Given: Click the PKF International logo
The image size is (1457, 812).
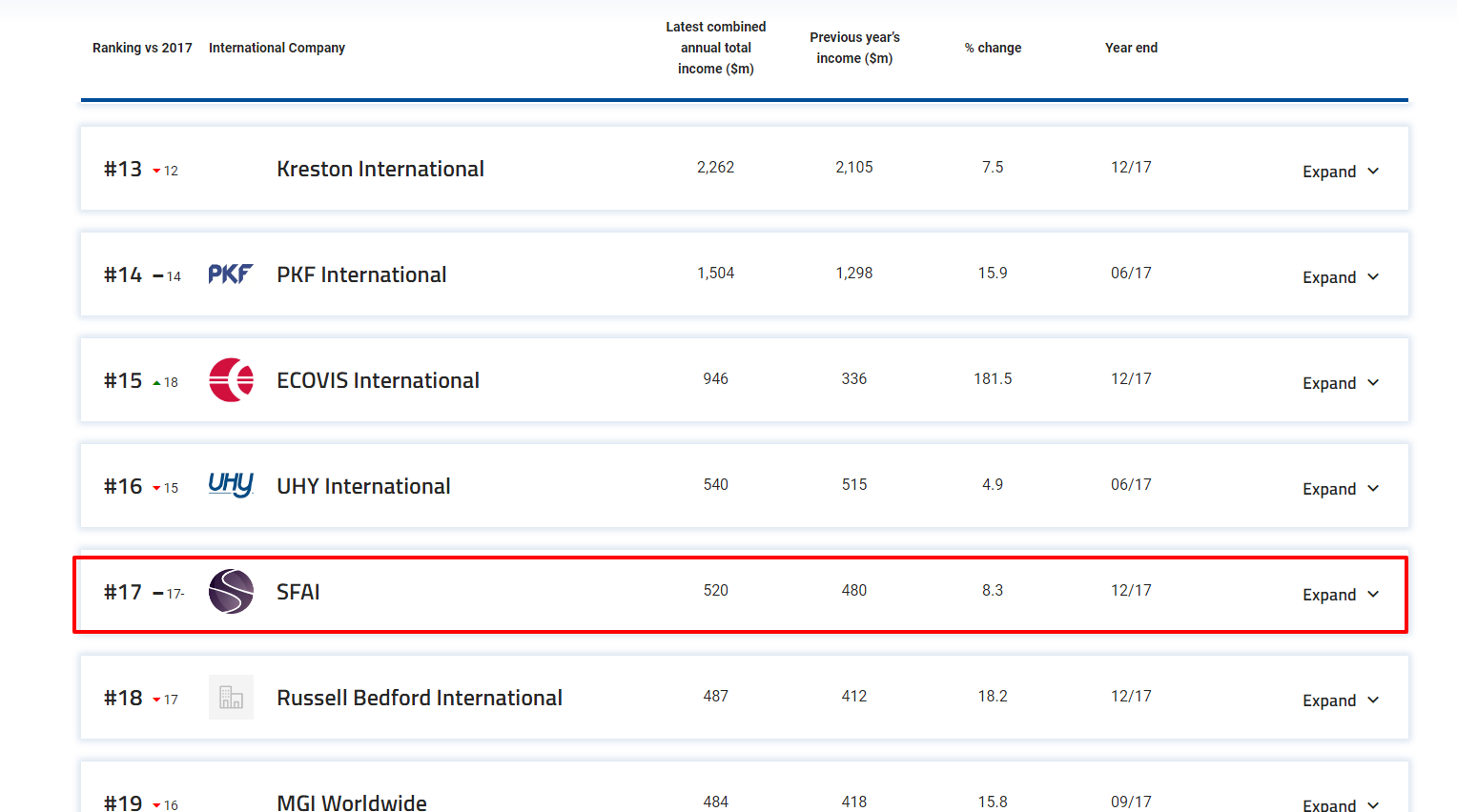Looking at the screenshot, I should (x=231, y=274).
